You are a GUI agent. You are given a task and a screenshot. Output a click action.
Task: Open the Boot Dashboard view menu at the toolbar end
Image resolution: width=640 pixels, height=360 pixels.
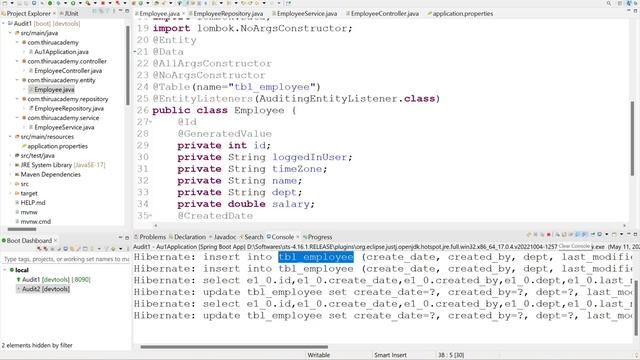(128, 249)
